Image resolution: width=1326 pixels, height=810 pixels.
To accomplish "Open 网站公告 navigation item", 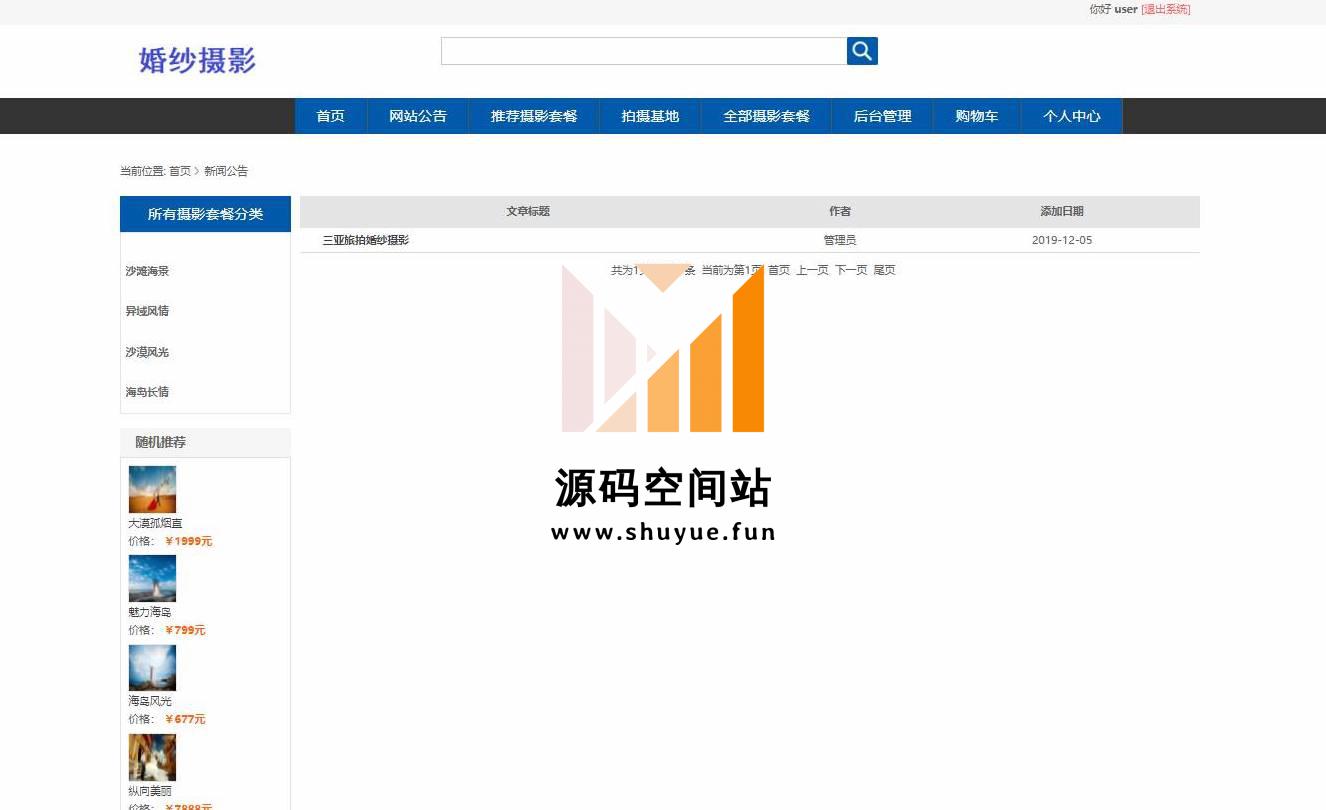I will tap(418, 116).
